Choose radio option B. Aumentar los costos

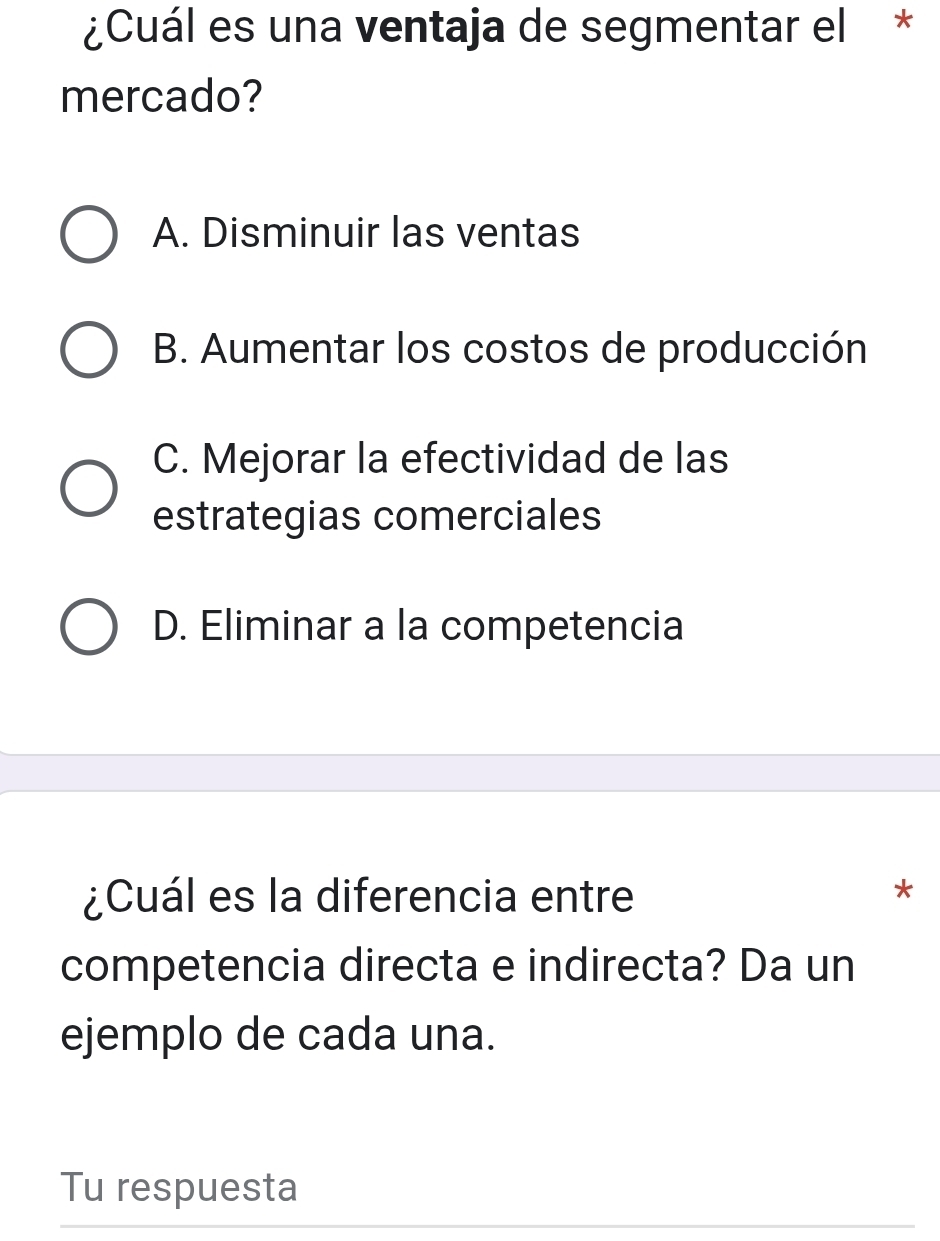89,351
